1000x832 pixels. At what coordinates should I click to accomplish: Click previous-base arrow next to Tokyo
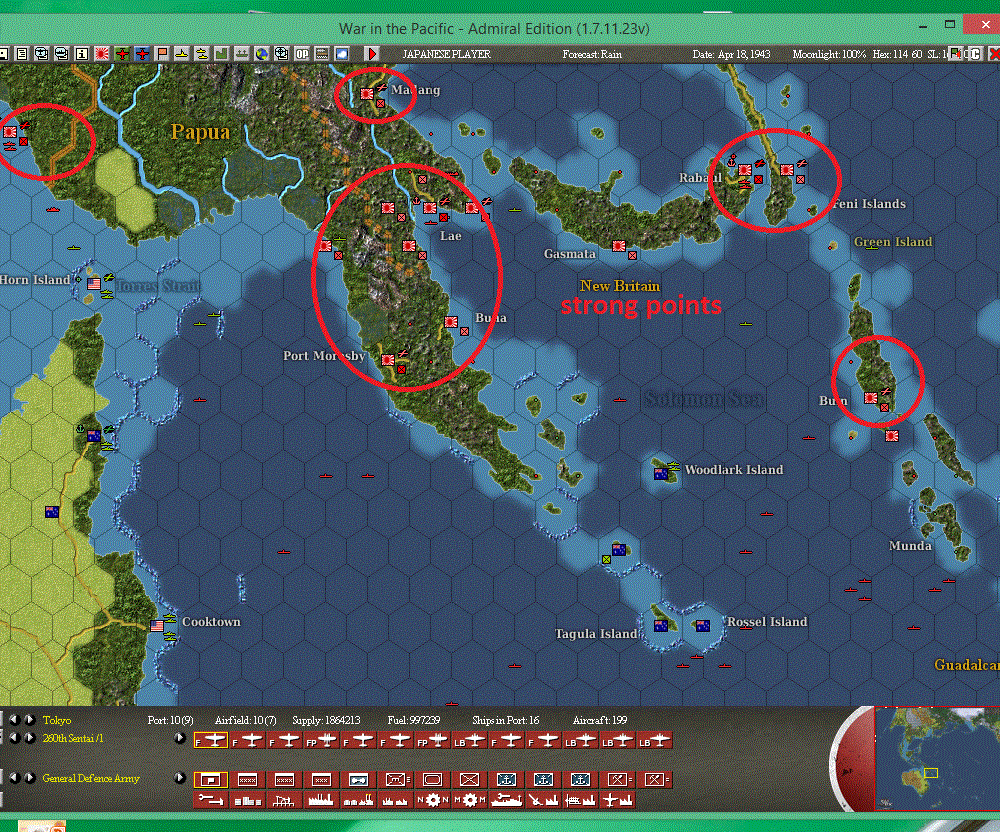[x=14, y=720]
